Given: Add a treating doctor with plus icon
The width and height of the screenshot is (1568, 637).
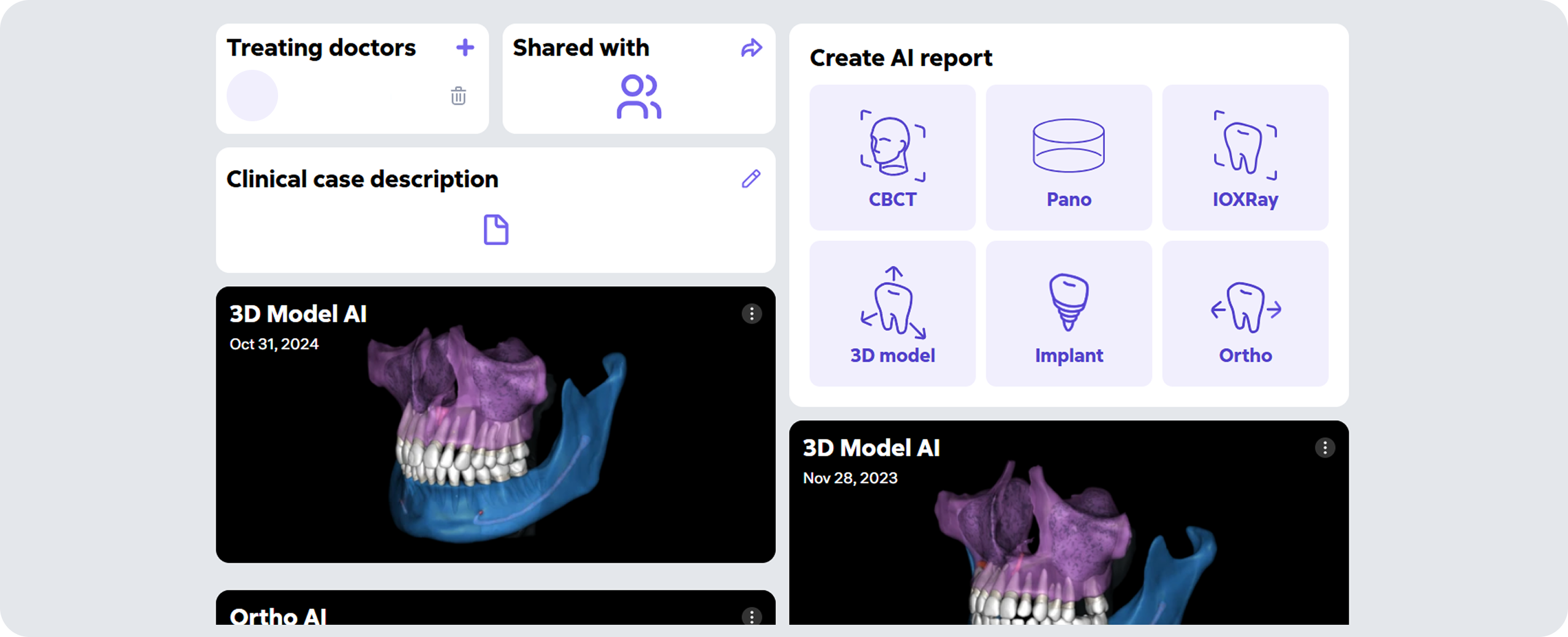Looking at the screenshot, I should pos(465,48).
